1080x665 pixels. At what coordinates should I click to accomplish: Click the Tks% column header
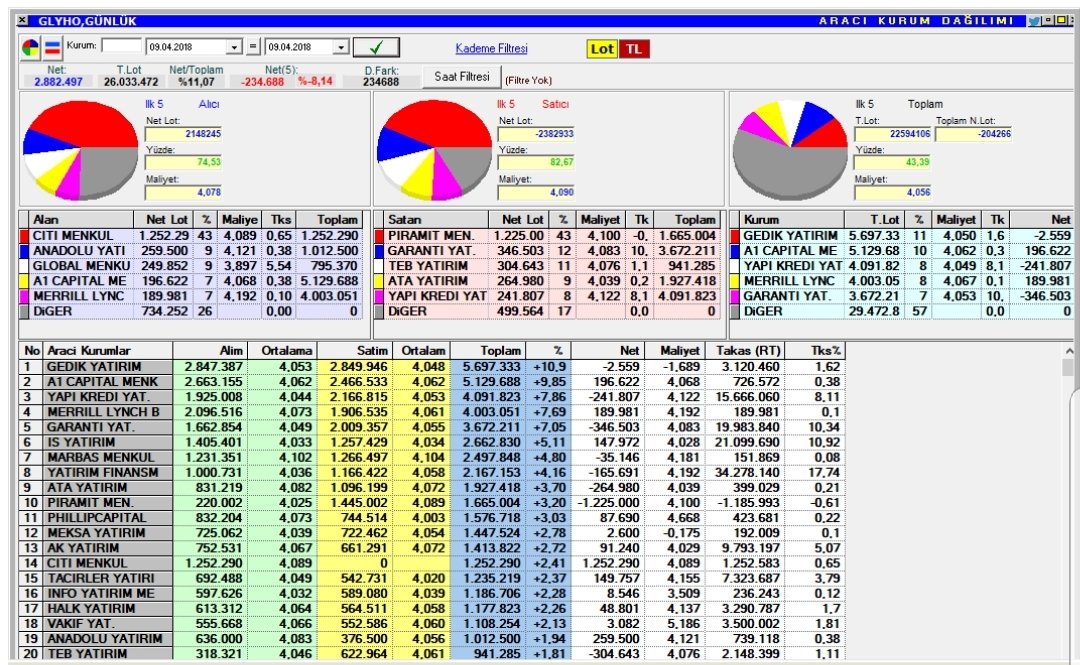(x=814, y=351)
